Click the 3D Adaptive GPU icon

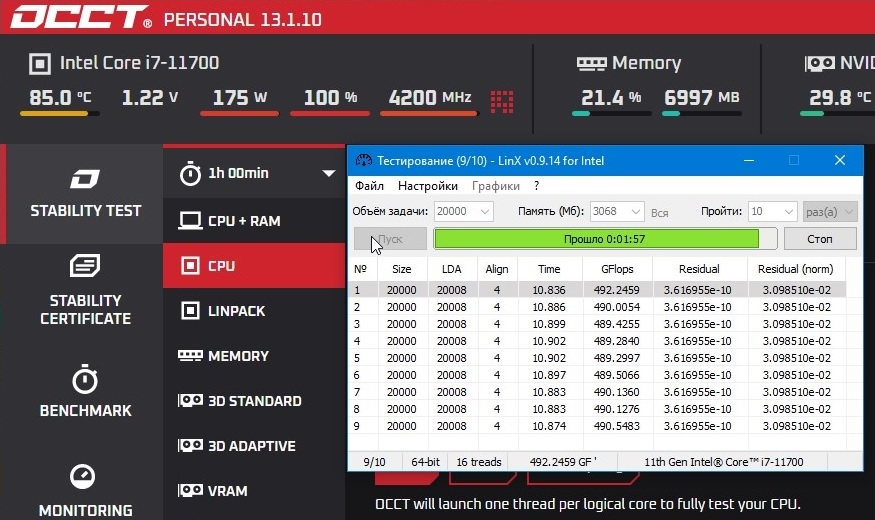190,445
